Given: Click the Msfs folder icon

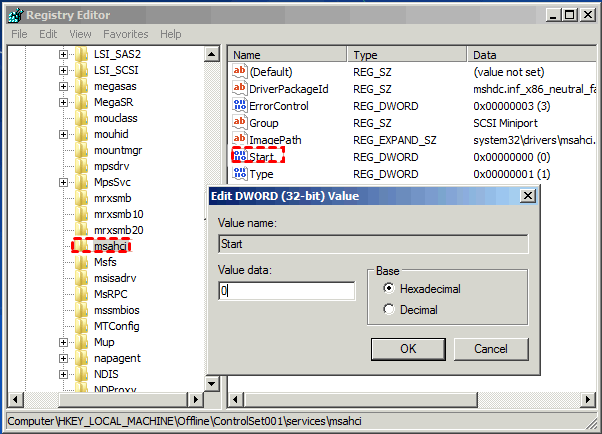Looking at the screenshot, I should pos(81,262).
